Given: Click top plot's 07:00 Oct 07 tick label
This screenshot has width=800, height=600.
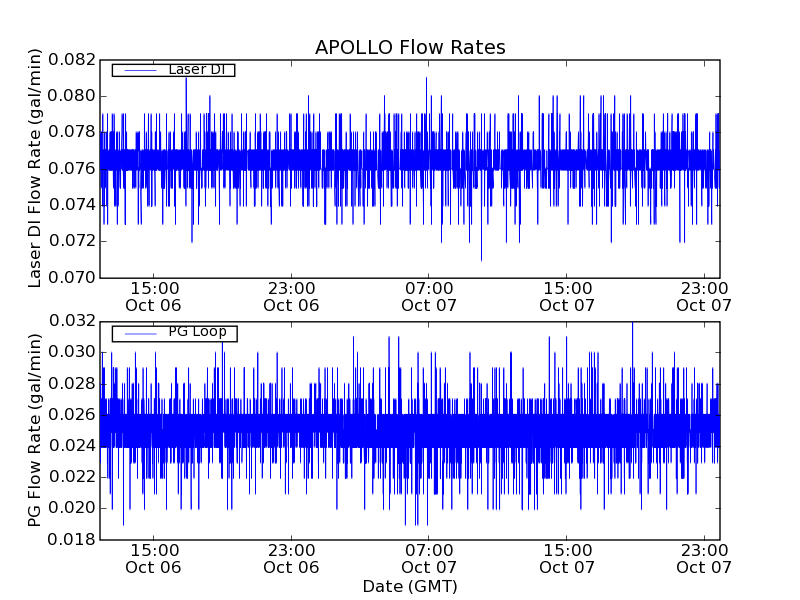Looking at the screenshot, I should 429,296.
